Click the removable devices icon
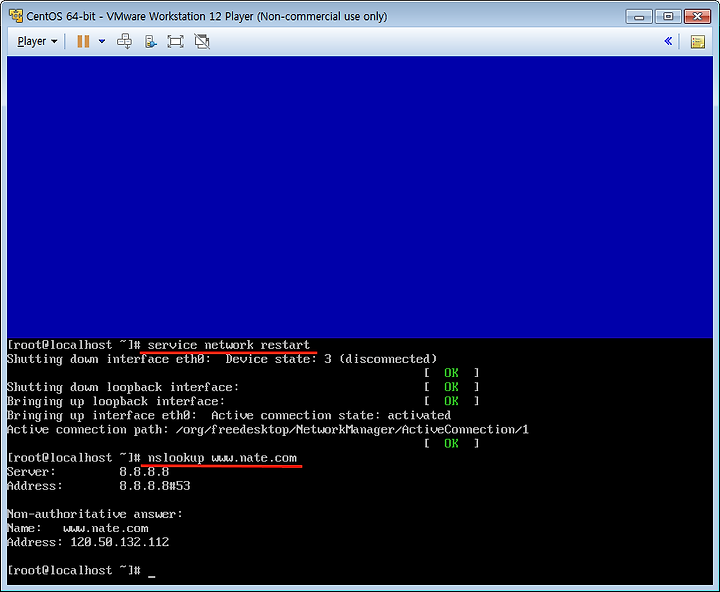The image size is (720, 592). [150, 41]
